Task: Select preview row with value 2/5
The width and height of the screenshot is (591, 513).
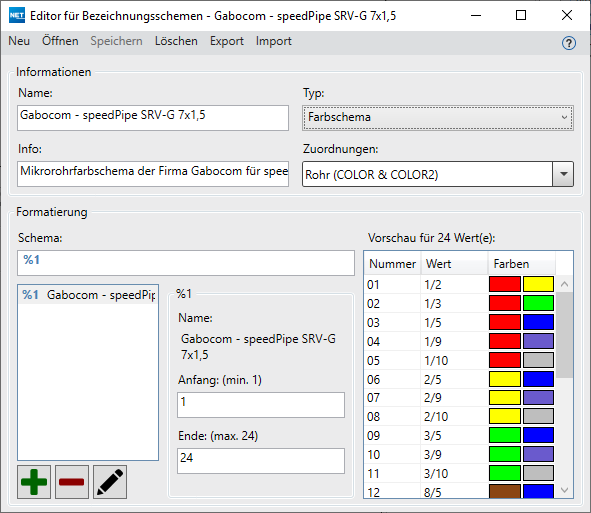Action: 460,379
